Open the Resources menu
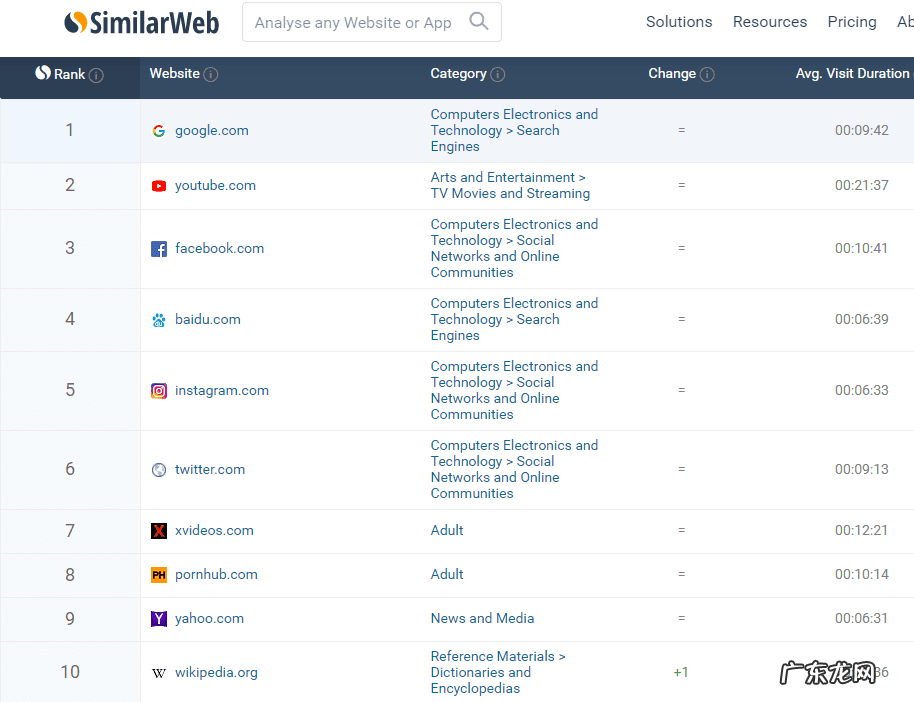 pyautogui.click(x=769, y=22)
